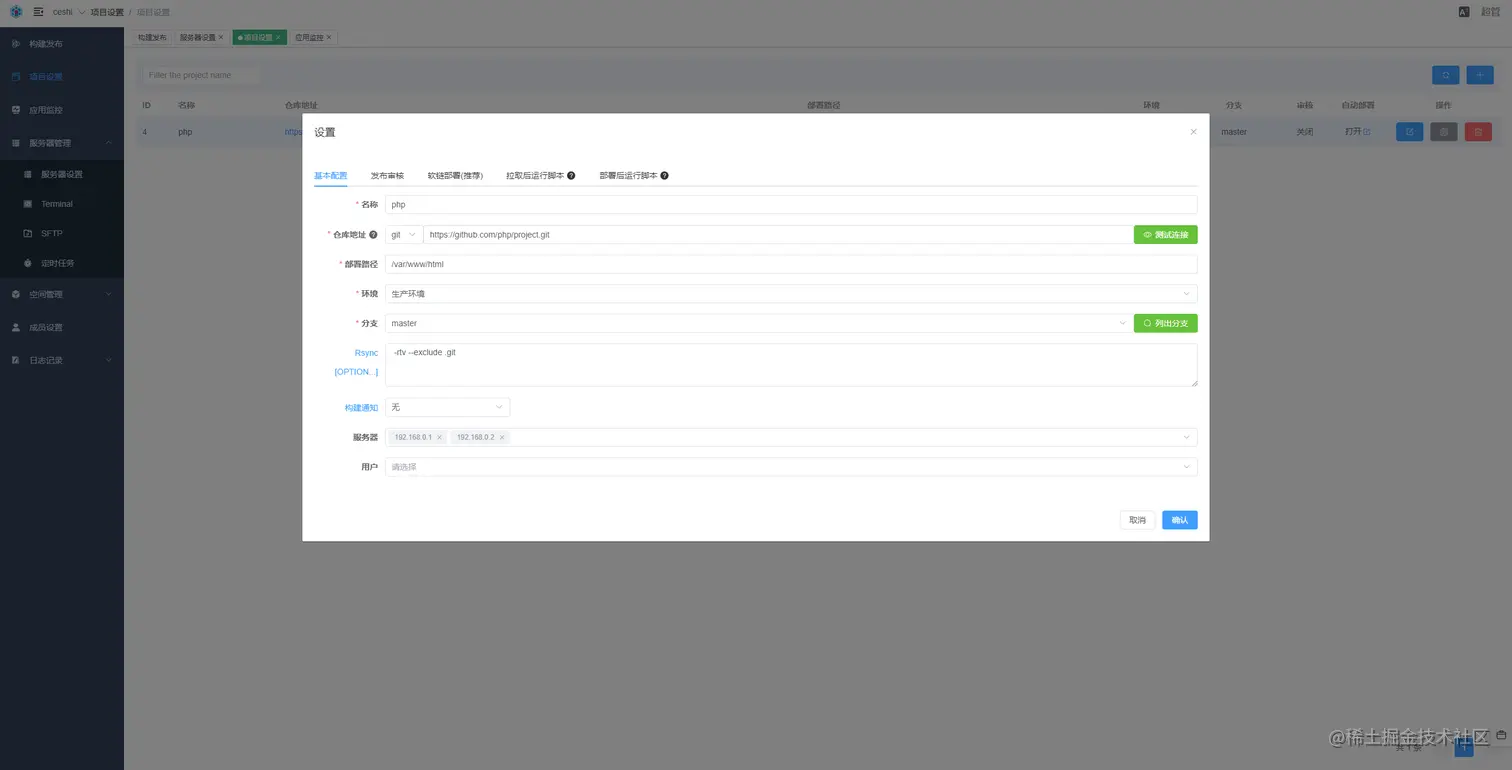Click the language switch icon in the header
The width and height of the screenshot is (1512, 770).
click(1464, 12)
